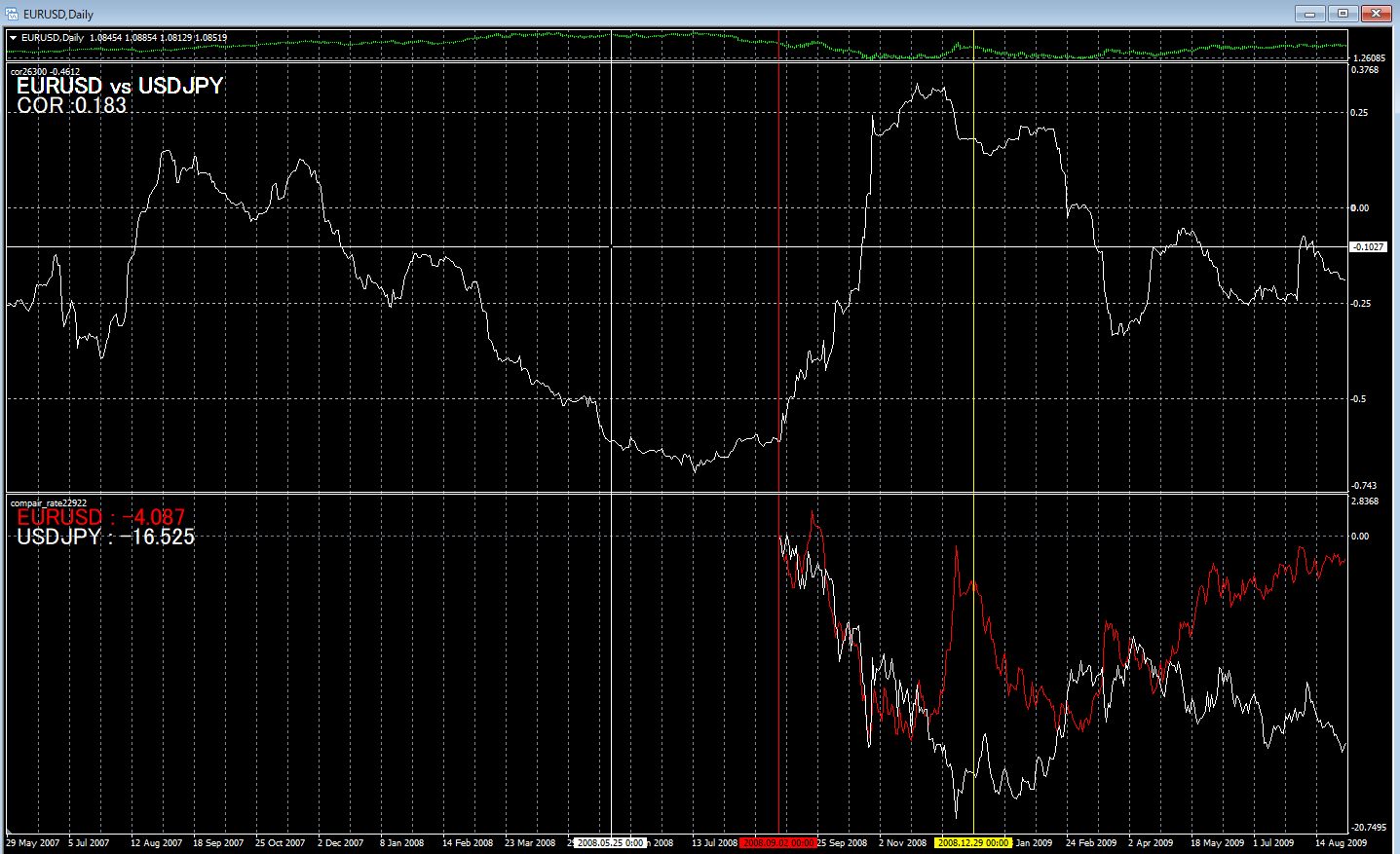Click the yellow 2008.12.29 date marker

coord(973,842)
